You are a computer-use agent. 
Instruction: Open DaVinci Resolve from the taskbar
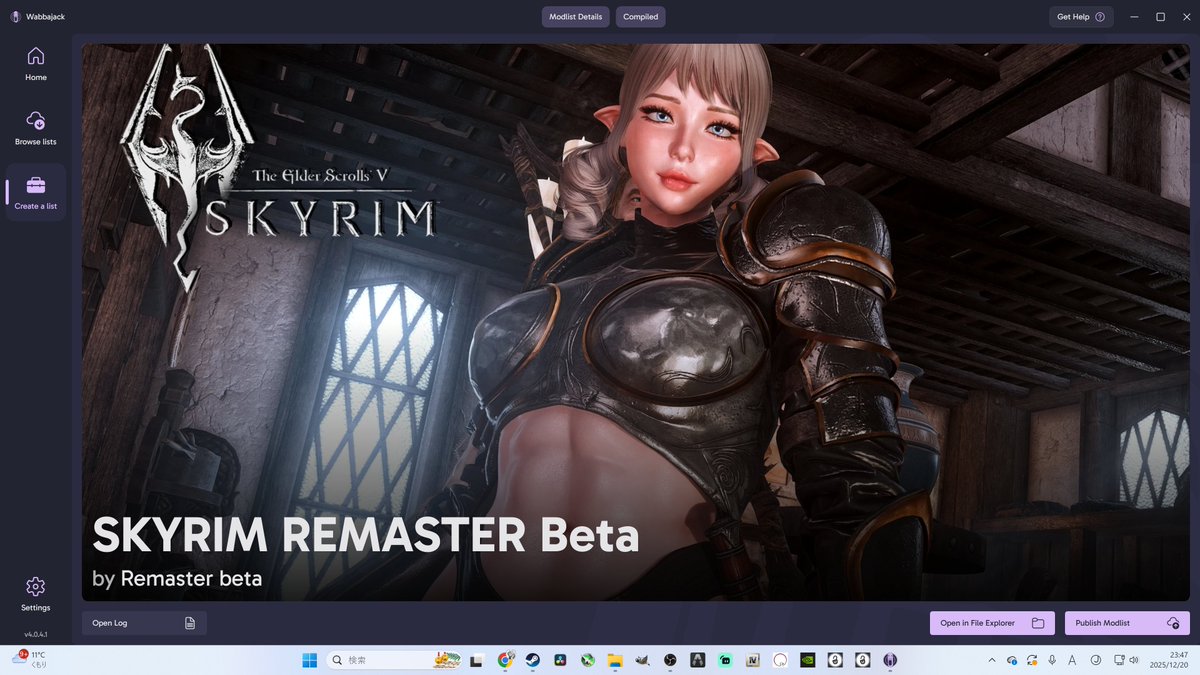pyautogui.click(x=560, y=660)
